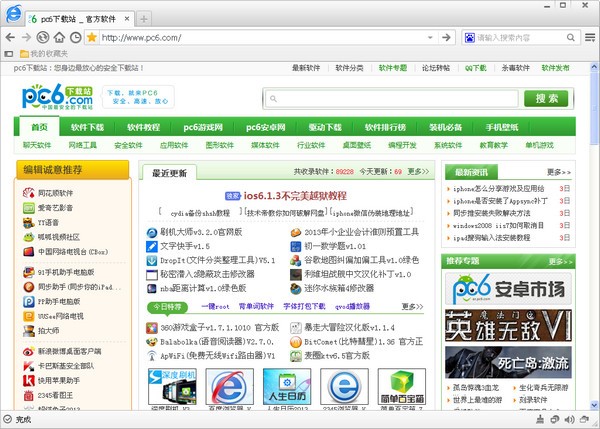
Task: Expand the address bar history dropdown
Action: [x=430, y=38]
